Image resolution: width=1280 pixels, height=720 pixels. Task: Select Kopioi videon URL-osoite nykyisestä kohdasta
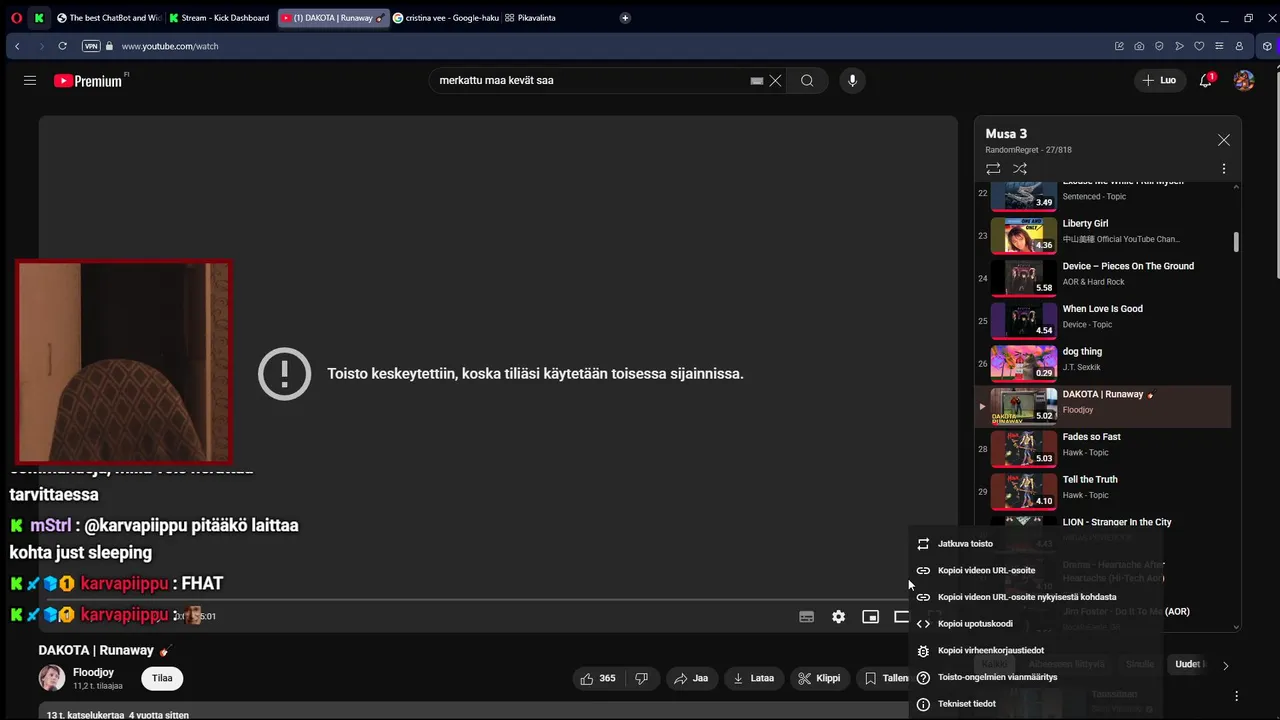pos(1036,597)
